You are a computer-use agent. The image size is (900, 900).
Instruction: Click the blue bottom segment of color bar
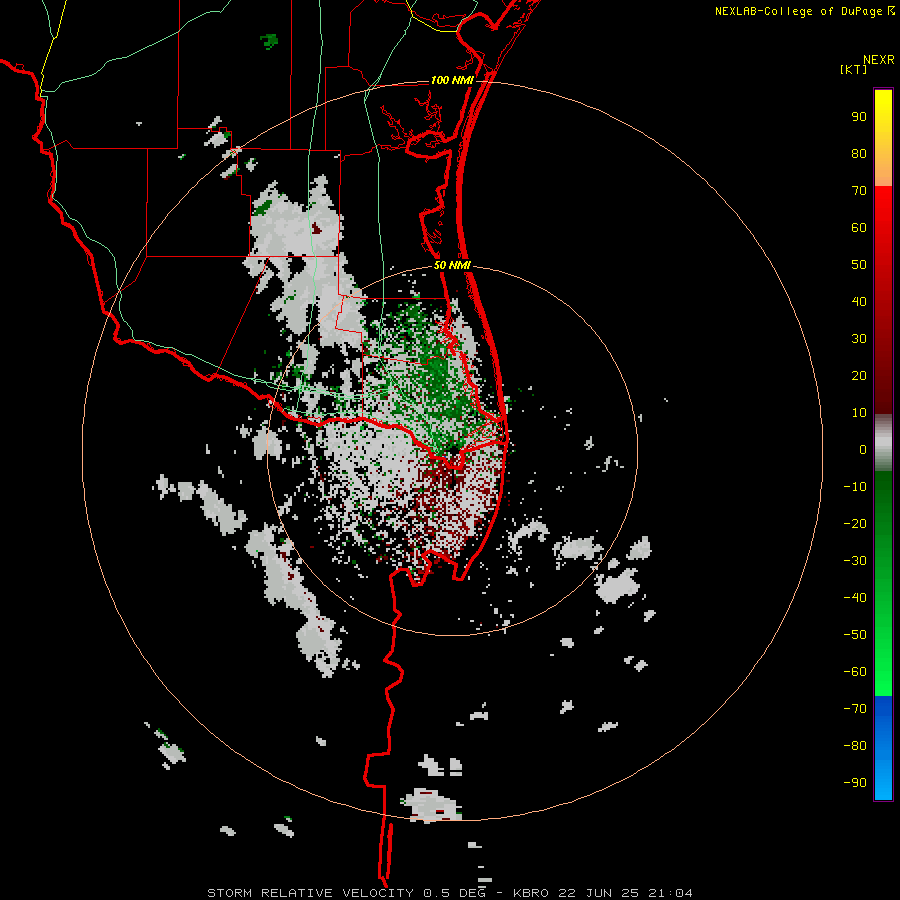[883, 748]
